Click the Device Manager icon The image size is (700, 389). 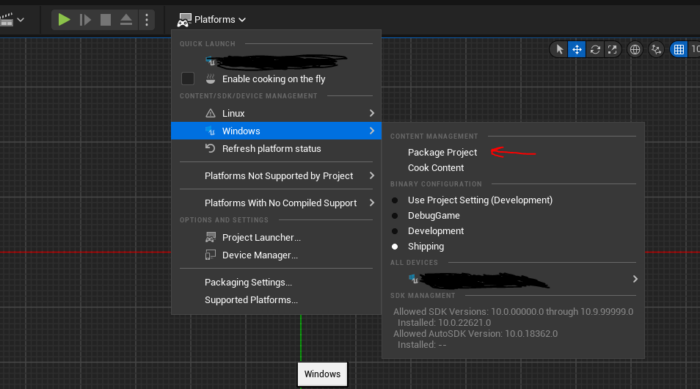tap(210, 255)
